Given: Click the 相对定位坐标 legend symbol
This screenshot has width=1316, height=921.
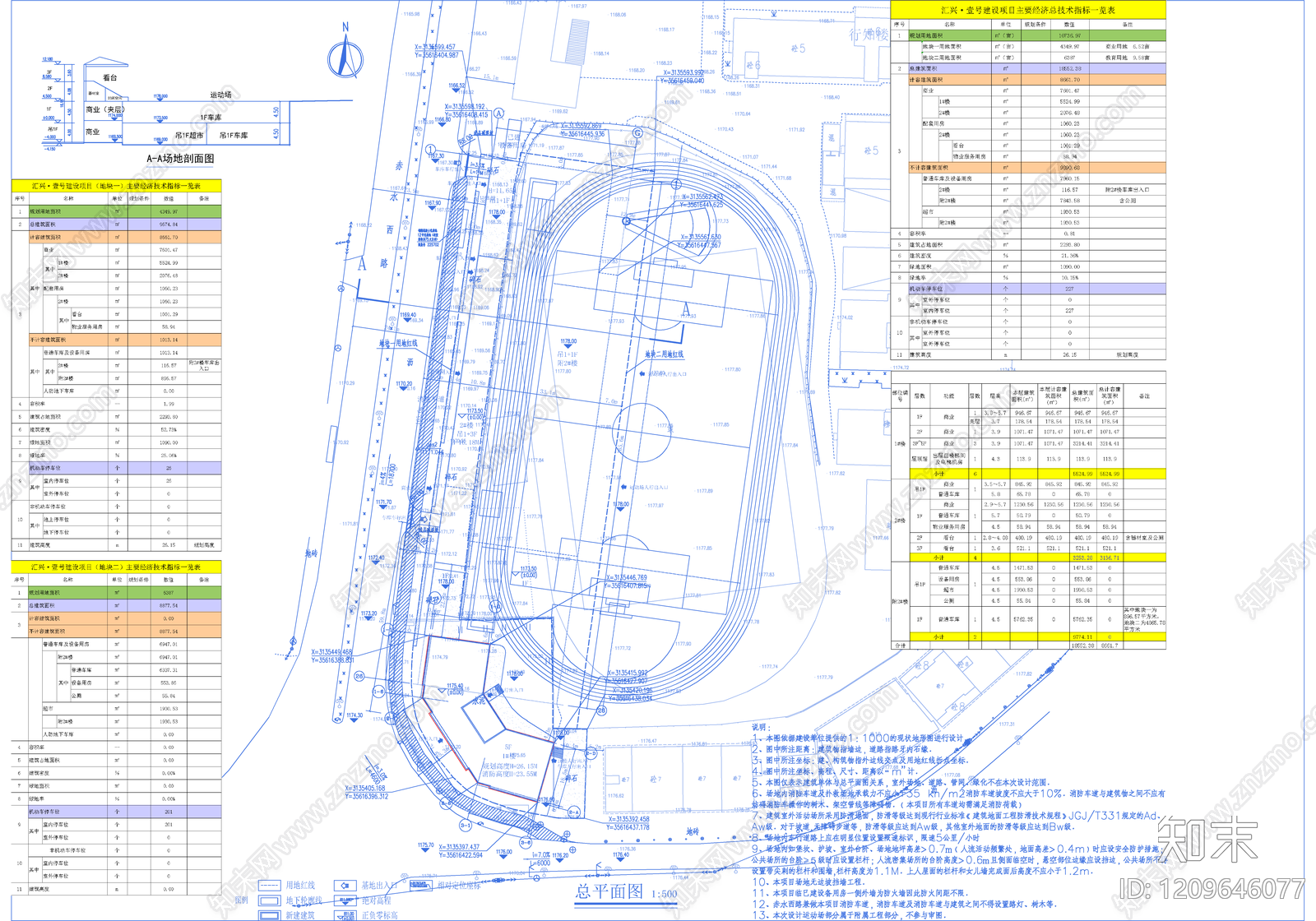Looking at the screenshot, I should click(420, 886).
